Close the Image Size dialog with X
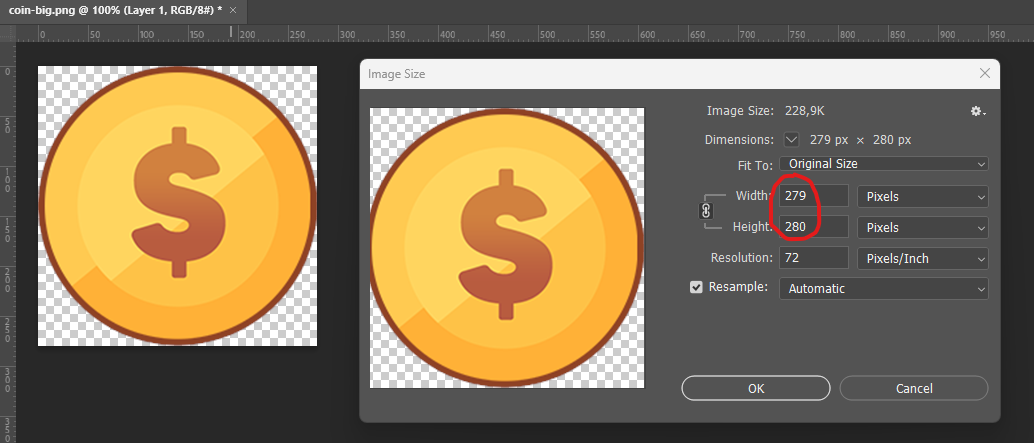Viewport: 1034px width, 443px height. coord(985,74)
